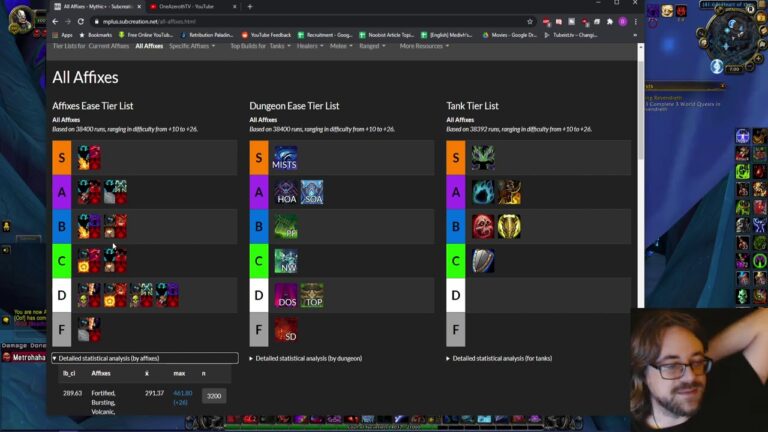Open the Chrome profile avatar icon
Viewport: 768px width, 432px height.
coord(623,22)
